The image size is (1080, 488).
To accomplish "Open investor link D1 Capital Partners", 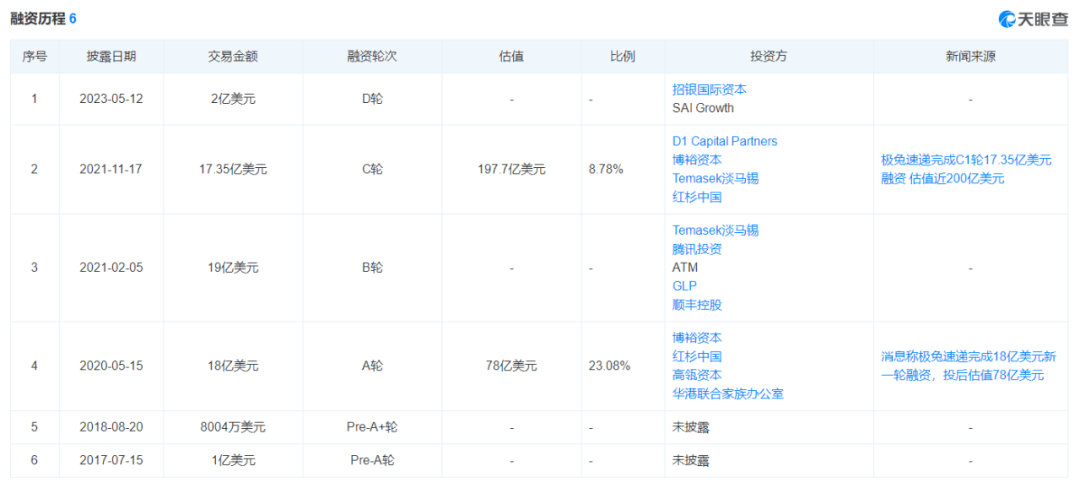I will pyautogui.click(x=725, y=141).
